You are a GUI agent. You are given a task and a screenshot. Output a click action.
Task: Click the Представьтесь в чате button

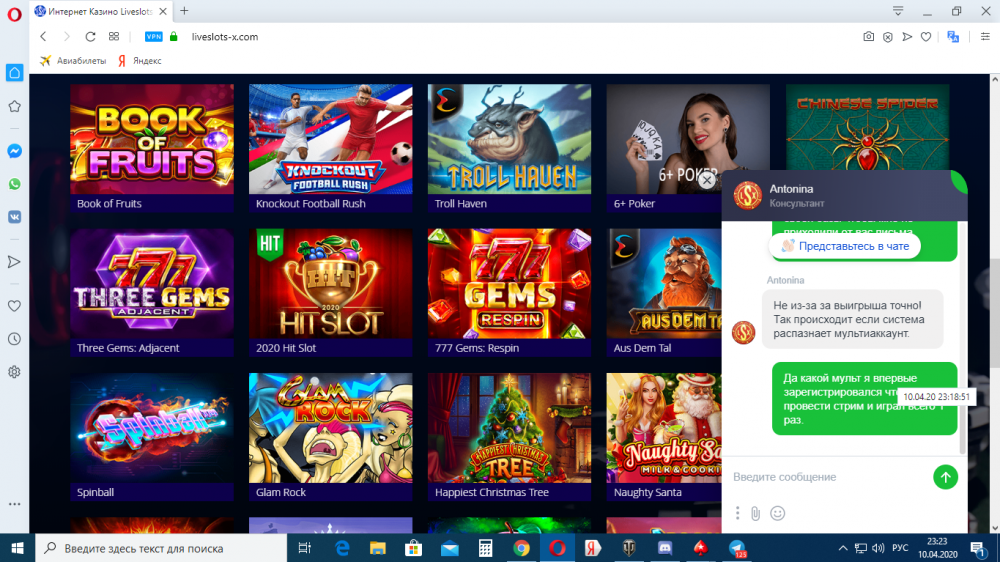coord(845,246)
